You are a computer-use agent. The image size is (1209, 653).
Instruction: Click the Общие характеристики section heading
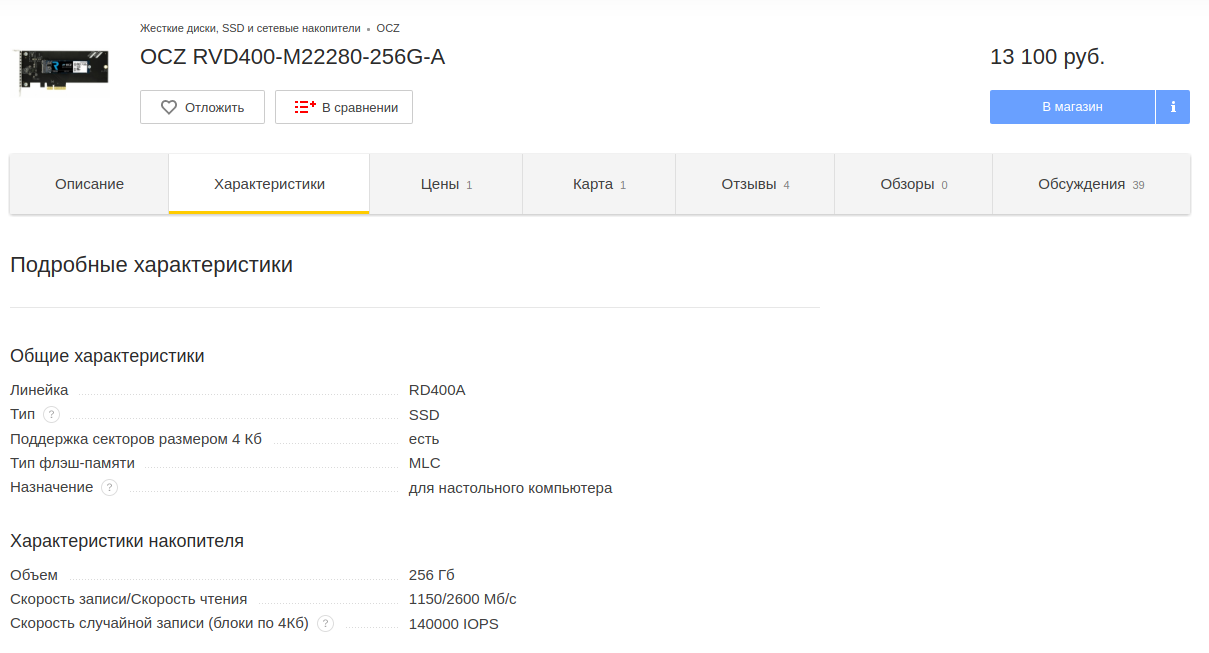tap(107, 356)
